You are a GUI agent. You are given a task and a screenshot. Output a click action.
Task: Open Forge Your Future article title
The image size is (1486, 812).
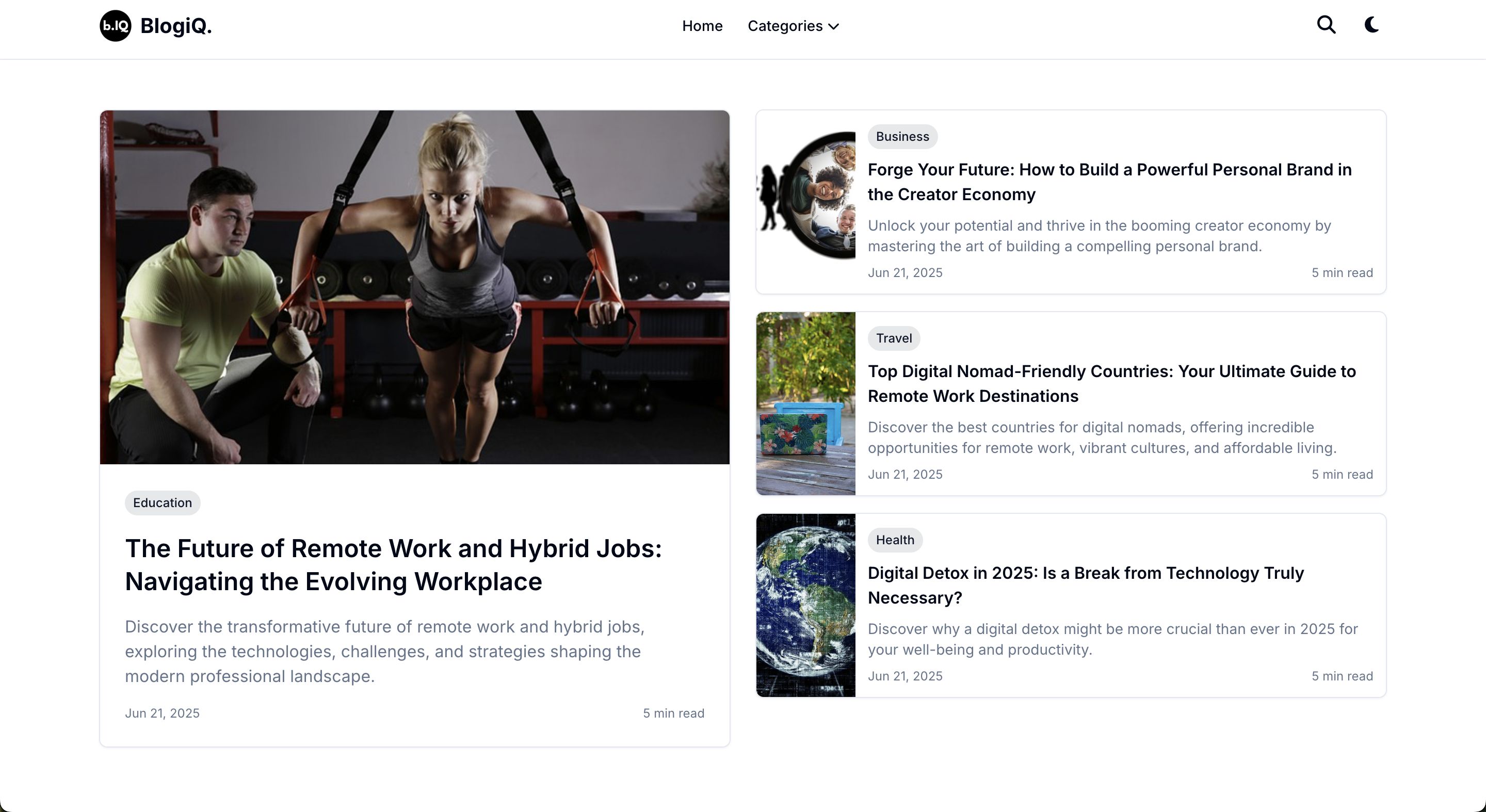point(1109,182)
